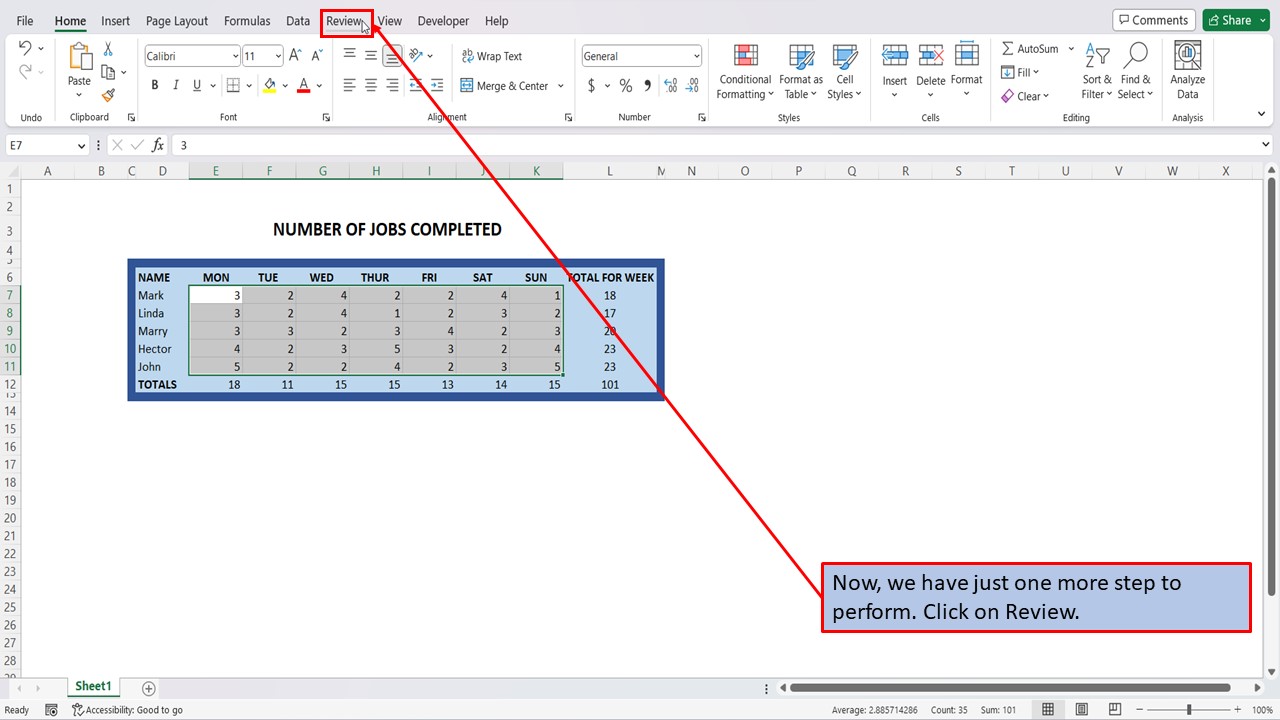This screenshot has height=720, width=1280.
Task: Enable Wrap Text
Action: coord(492,56)
